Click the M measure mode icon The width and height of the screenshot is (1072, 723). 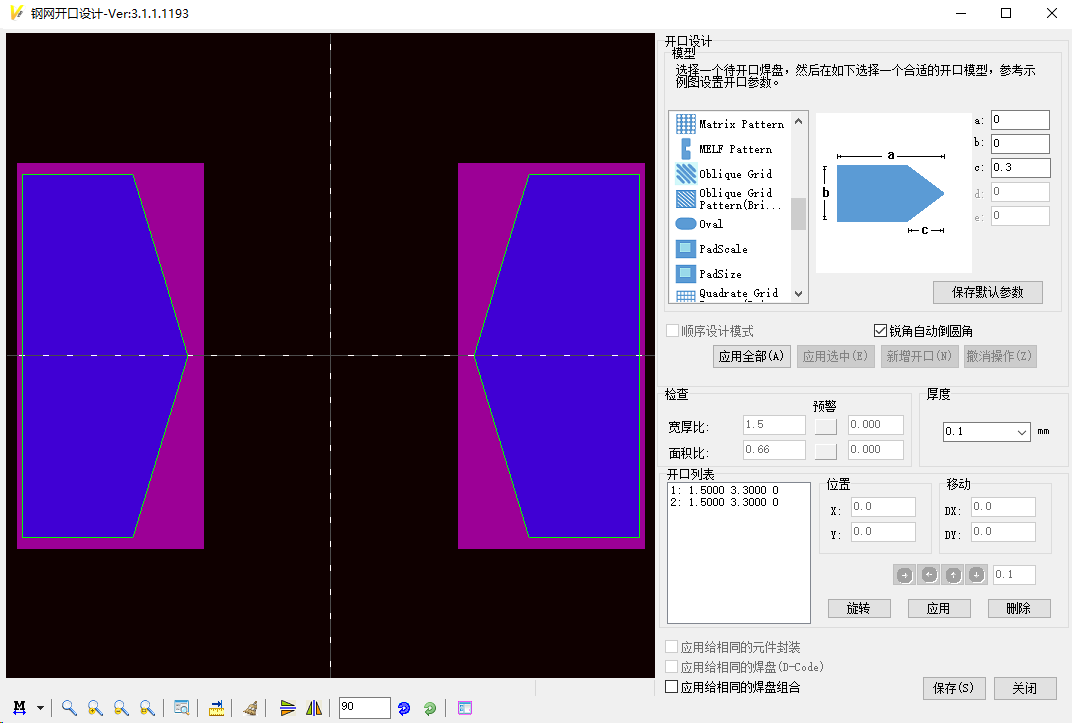19,708
